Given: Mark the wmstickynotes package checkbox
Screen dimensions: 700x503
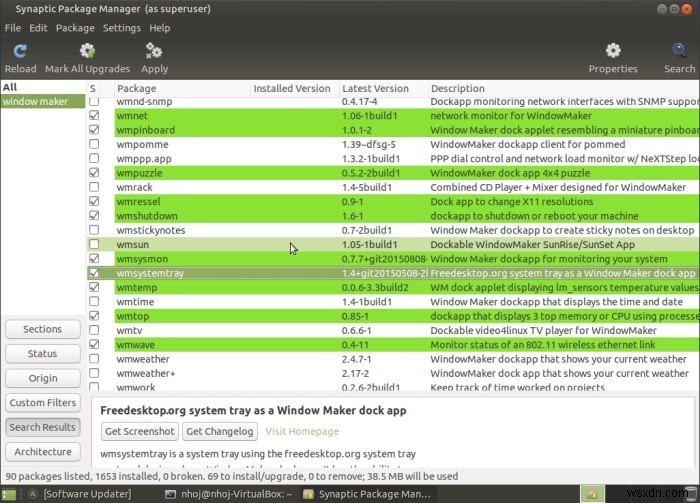Looking at the screenshot, I should 94,230.
